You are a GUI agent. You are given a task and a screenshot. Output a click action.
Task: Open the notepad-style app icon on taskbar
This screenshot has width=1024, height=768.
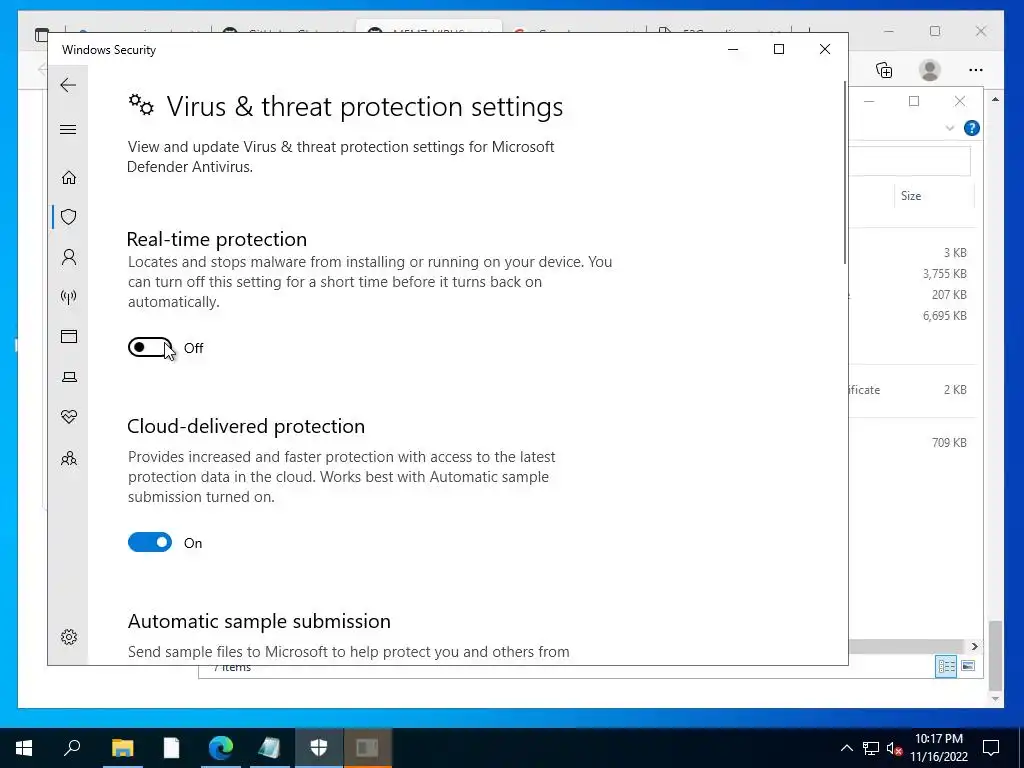269,748
